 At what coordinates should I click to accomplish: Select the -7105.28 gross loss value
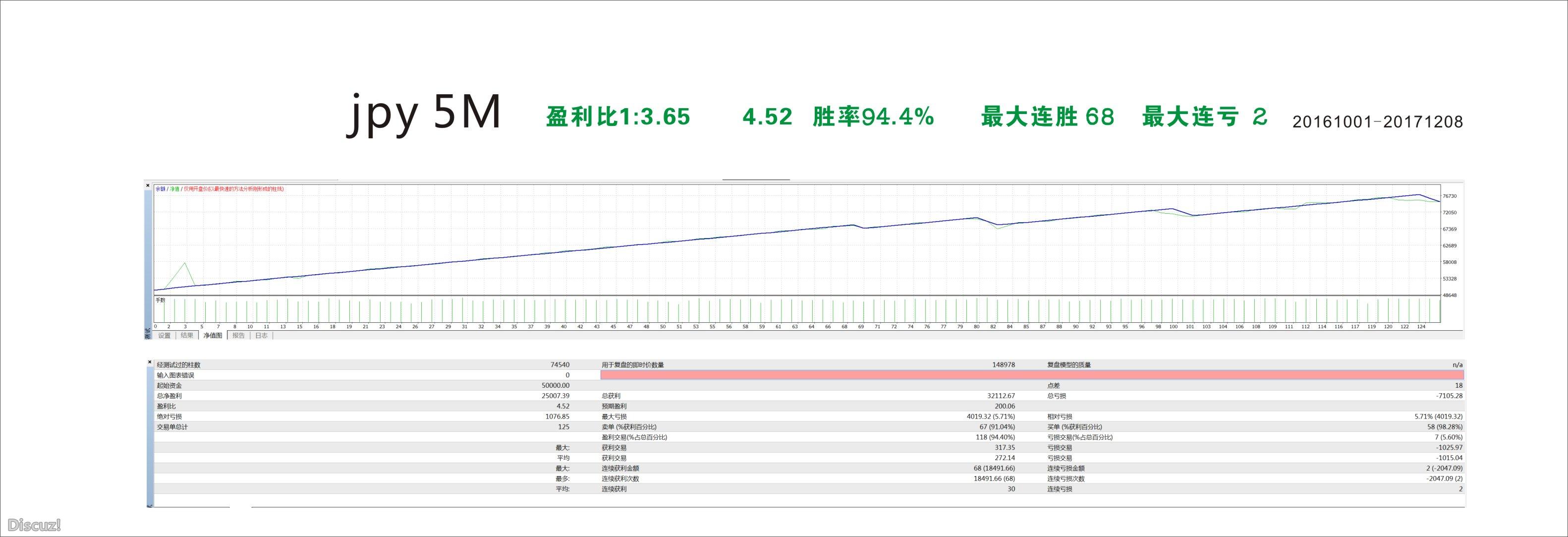1449,396
